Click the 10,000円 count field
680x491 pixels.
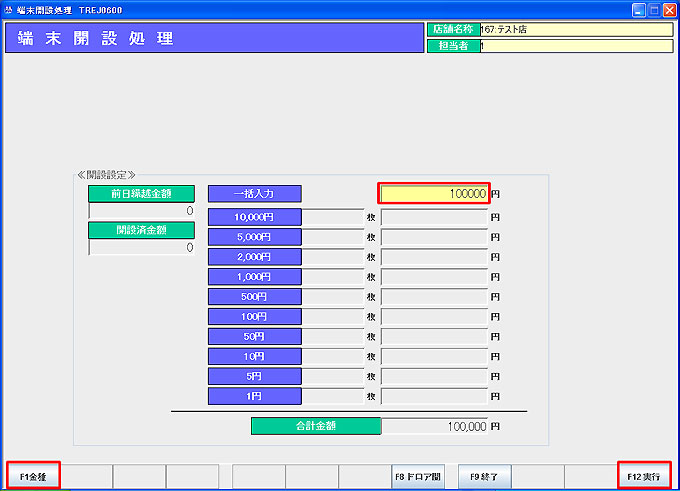coord(332,217)
